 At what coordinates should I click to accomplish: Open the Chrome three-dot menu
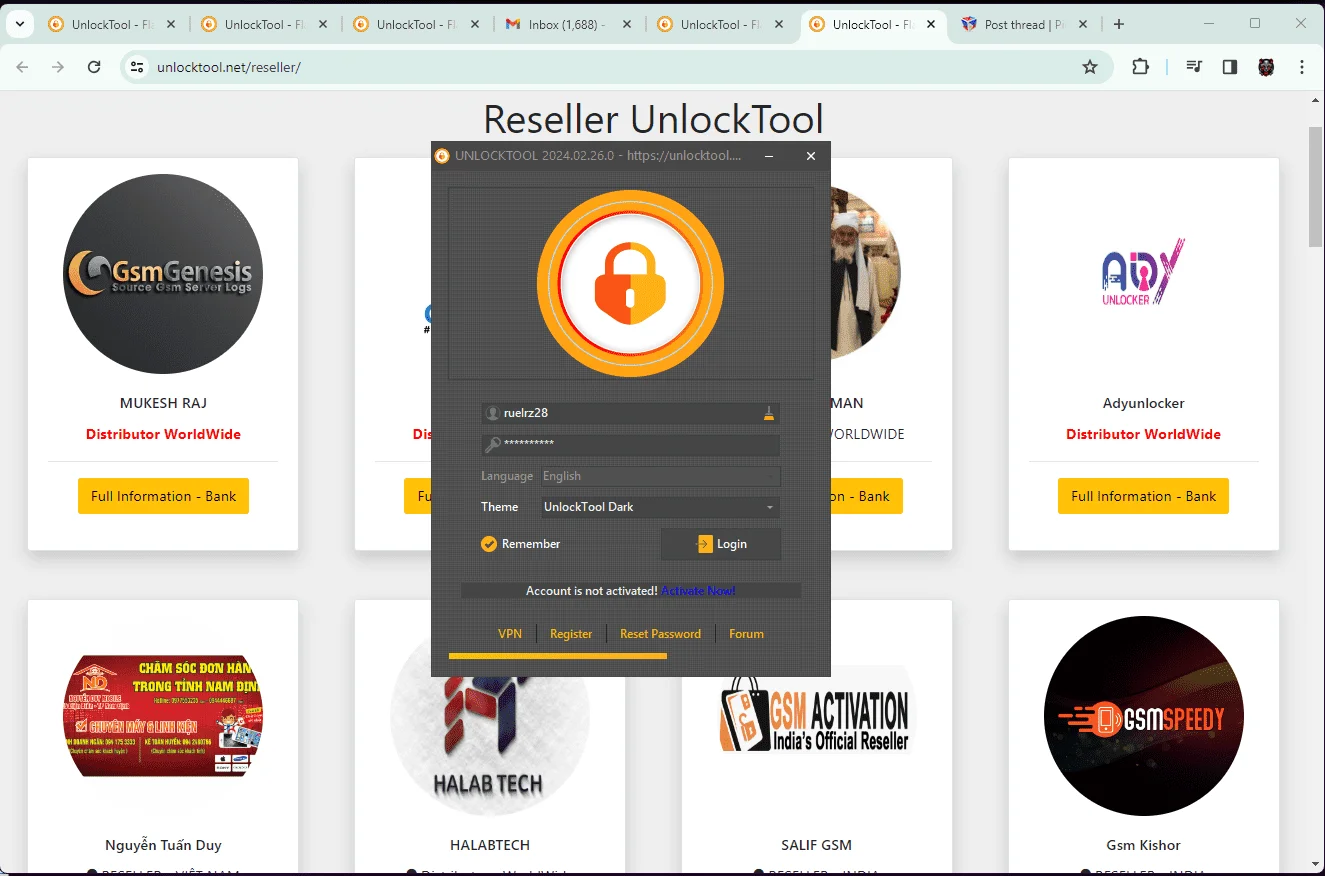pyautogui.click(x=1302, y=67)
